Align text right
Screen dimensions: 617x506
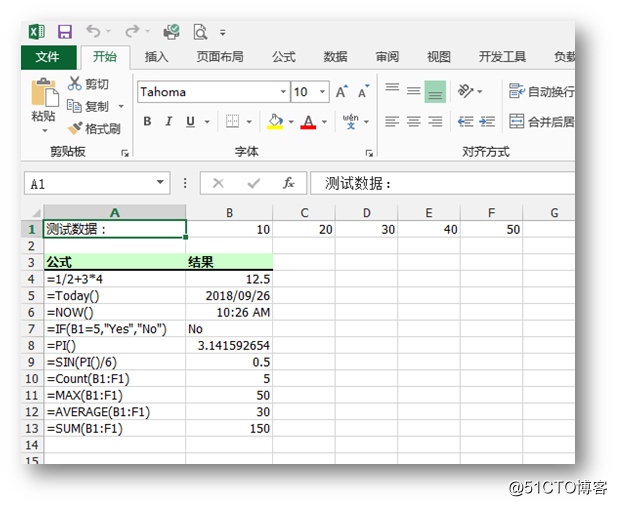click(x=435, y=121)
